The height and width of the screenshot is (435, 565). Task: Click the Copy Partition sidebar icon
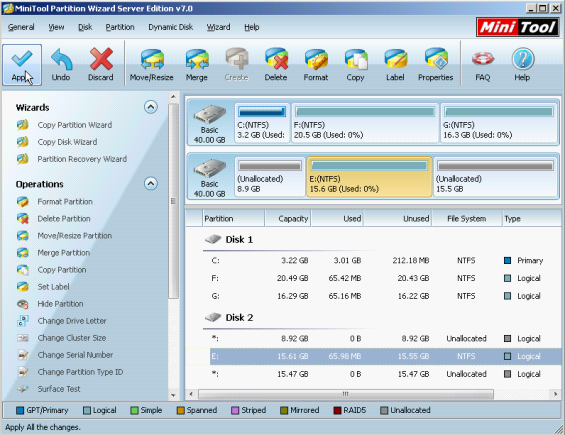pyautogui.click(x=23, y=270)
